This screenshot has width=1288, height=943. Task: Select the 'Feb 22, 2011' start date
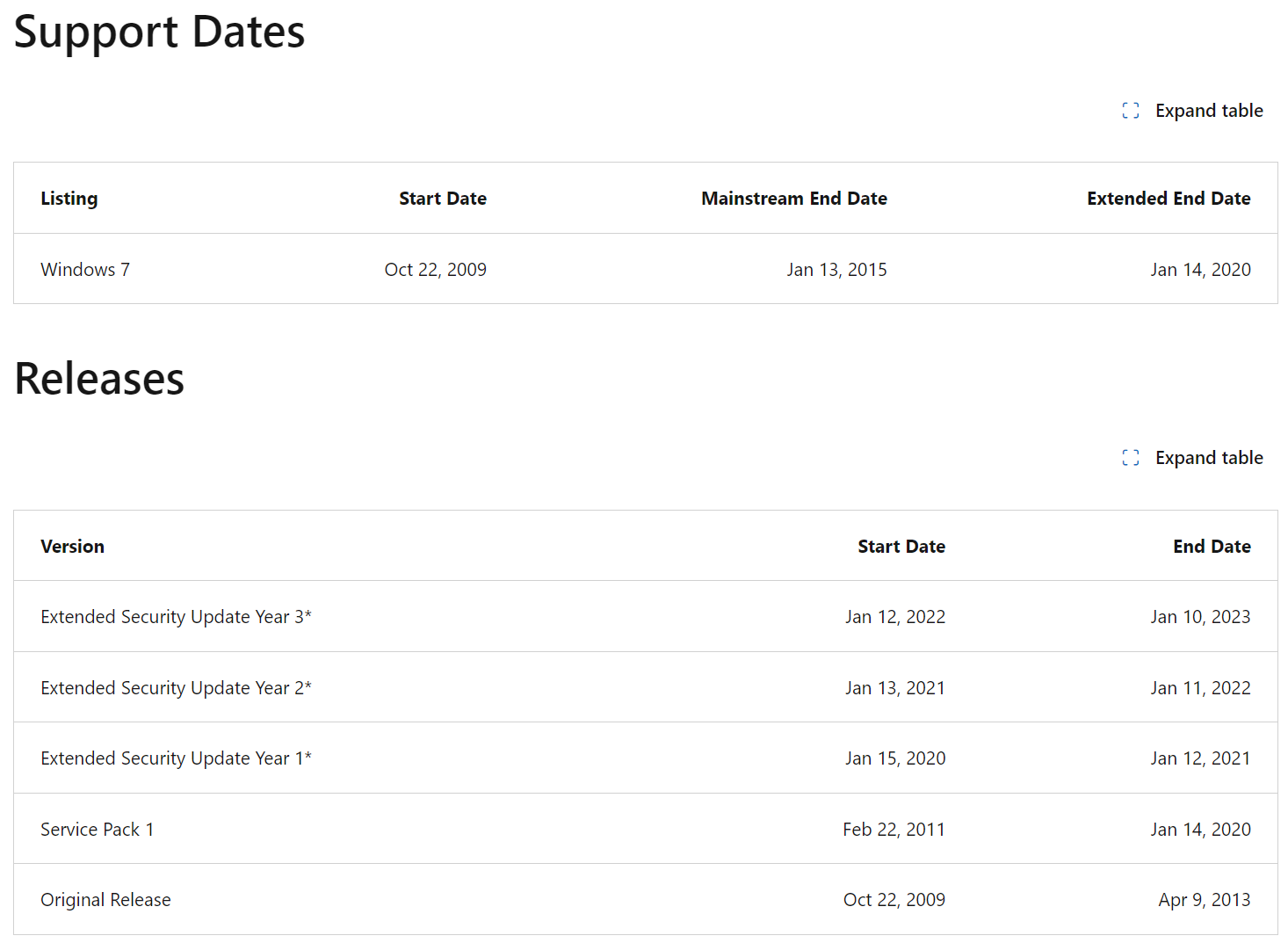pos(894,830)
